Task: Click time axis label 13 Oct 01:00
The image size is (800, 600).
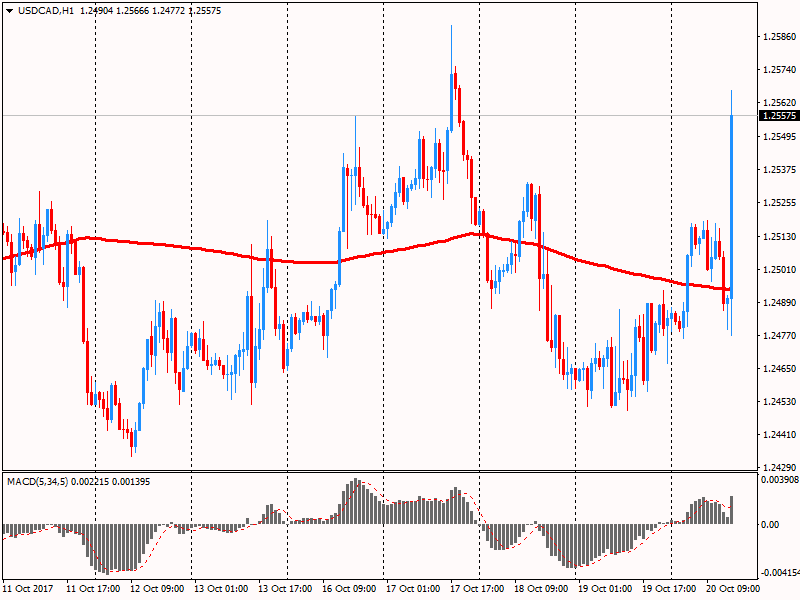Action: pos(221,589)
